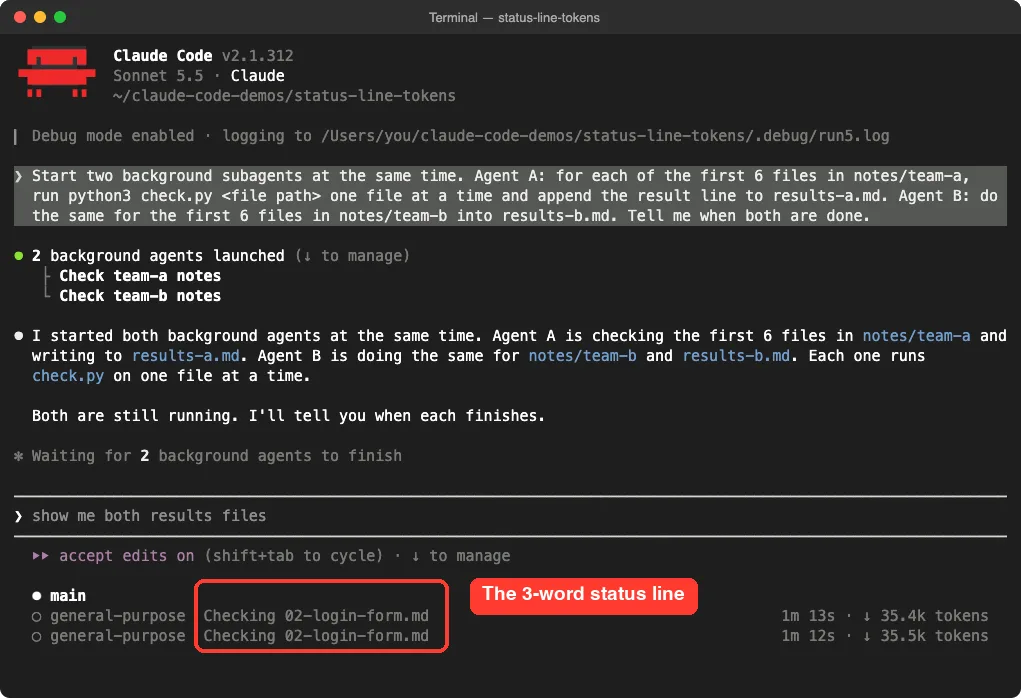
Task: Click the 'Sonnet 5.5' model name
Action: (158, 76)
